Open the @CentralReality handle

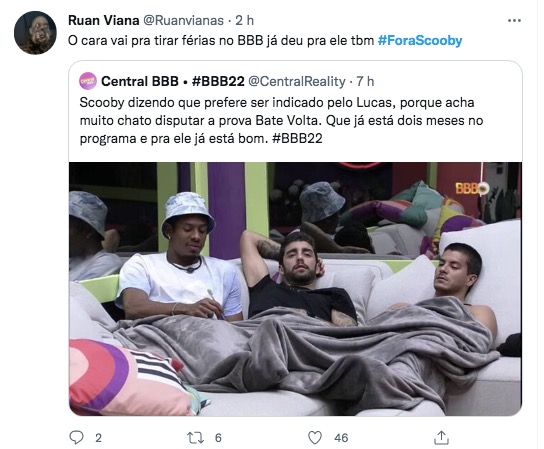(297, 82)
